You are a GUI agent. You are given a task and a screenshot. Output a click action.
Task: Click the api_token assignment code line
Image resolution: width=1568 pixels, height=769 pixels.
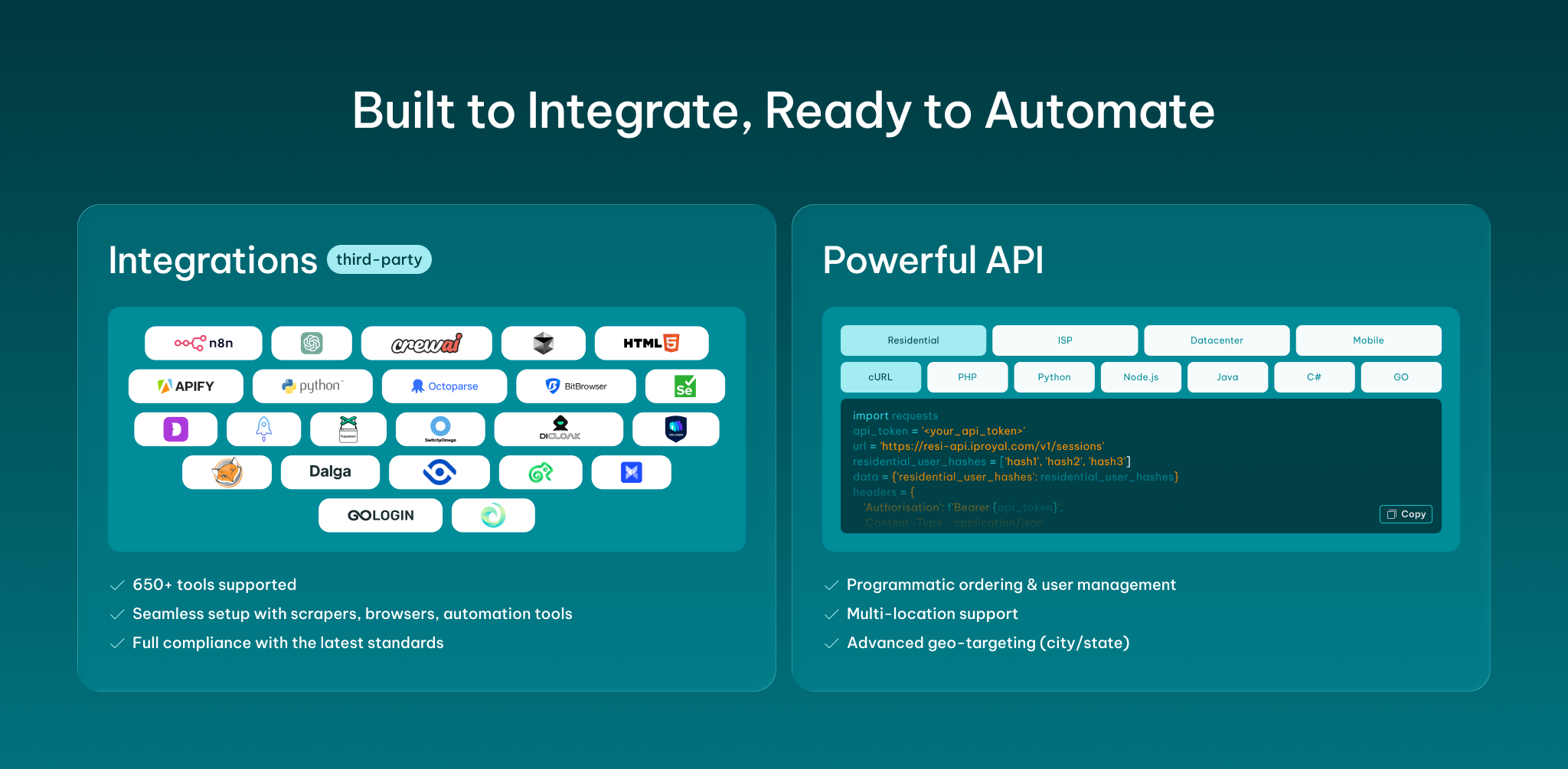click(939, 431)
